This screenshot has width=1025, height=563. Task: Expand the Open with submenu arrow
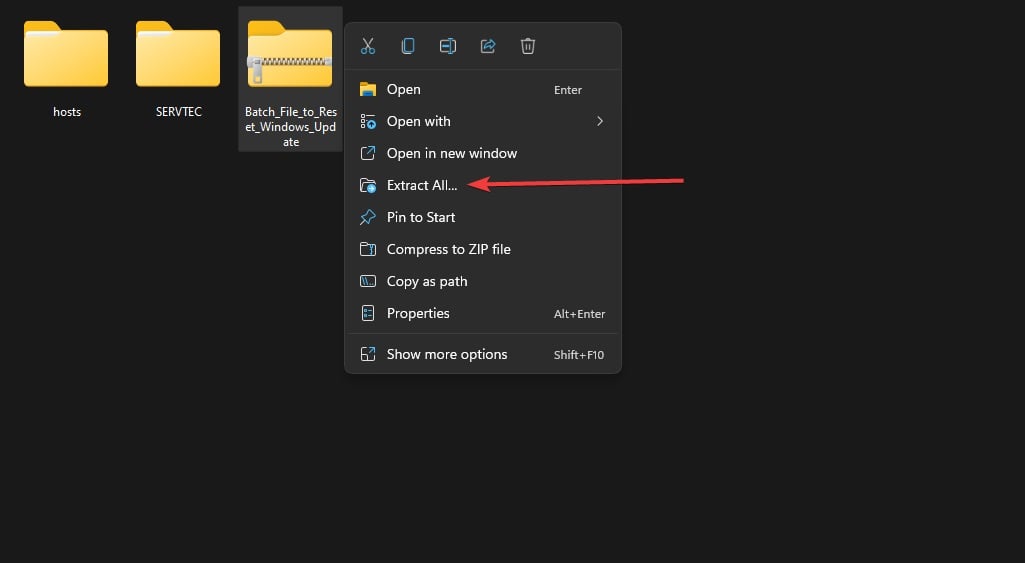tap(600, 121)
